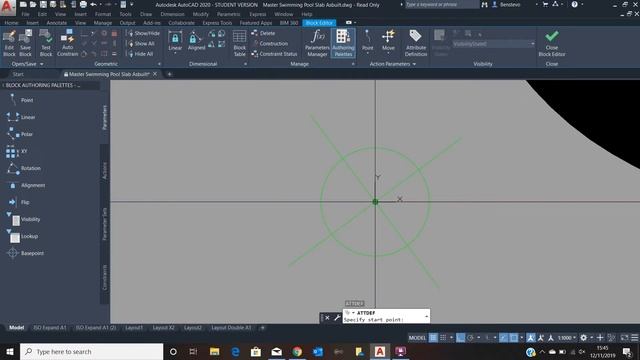Click the Windows taskbar search box
640x360 pixels.
pyautogui.click(x=91, y=351)
